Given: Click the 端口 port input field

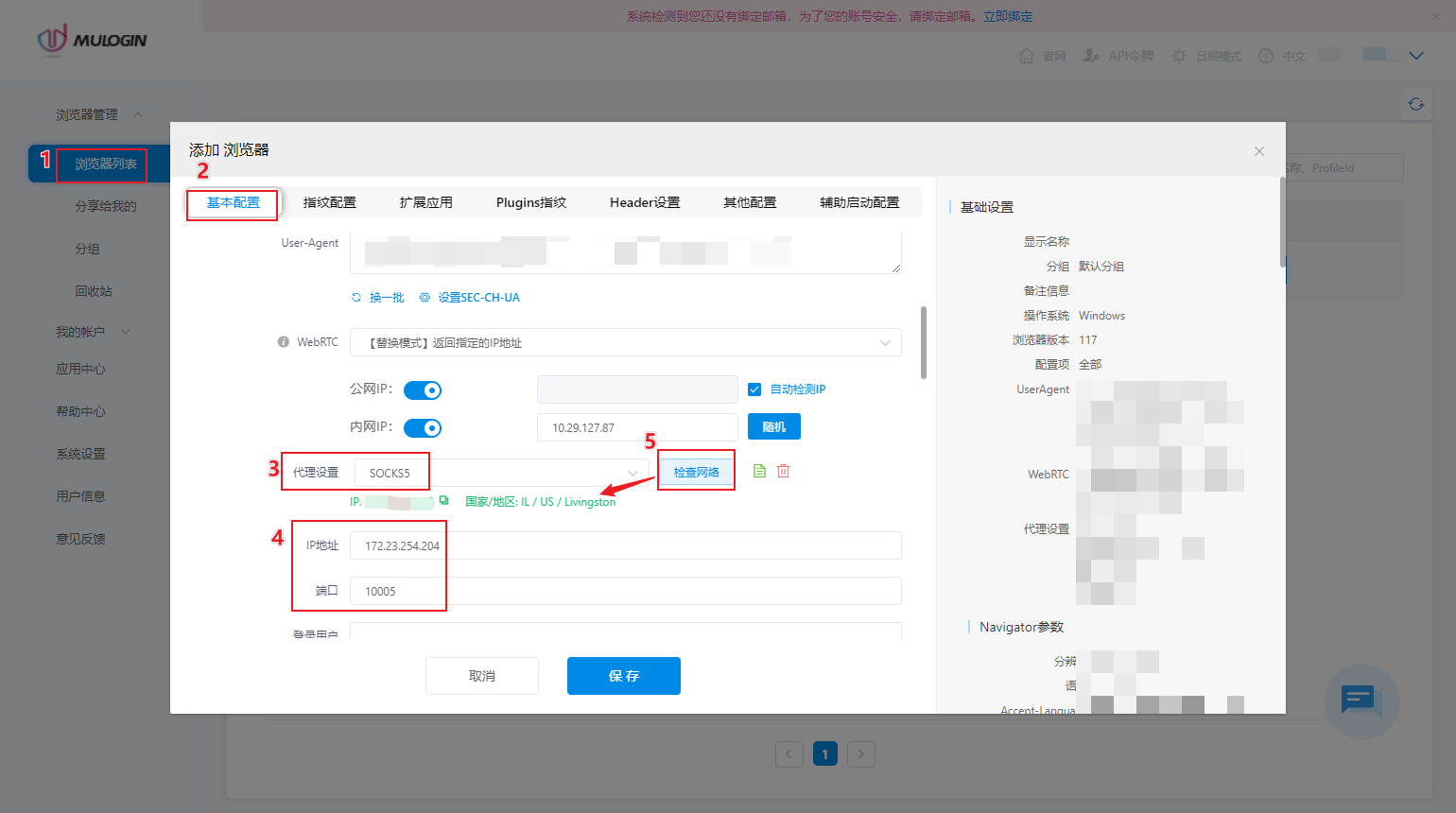Looking at the screenshot, I should (624, 591).
